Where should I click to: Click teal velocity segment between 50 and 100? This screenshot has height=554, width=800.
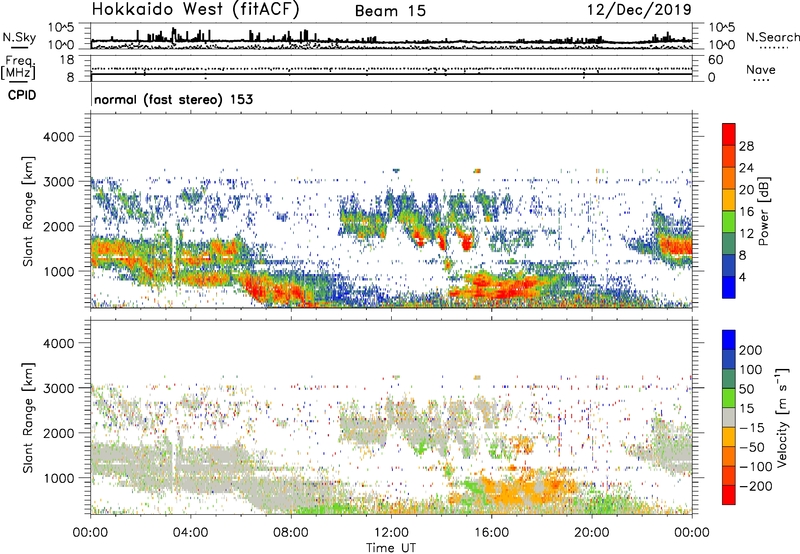pos(729,379)
